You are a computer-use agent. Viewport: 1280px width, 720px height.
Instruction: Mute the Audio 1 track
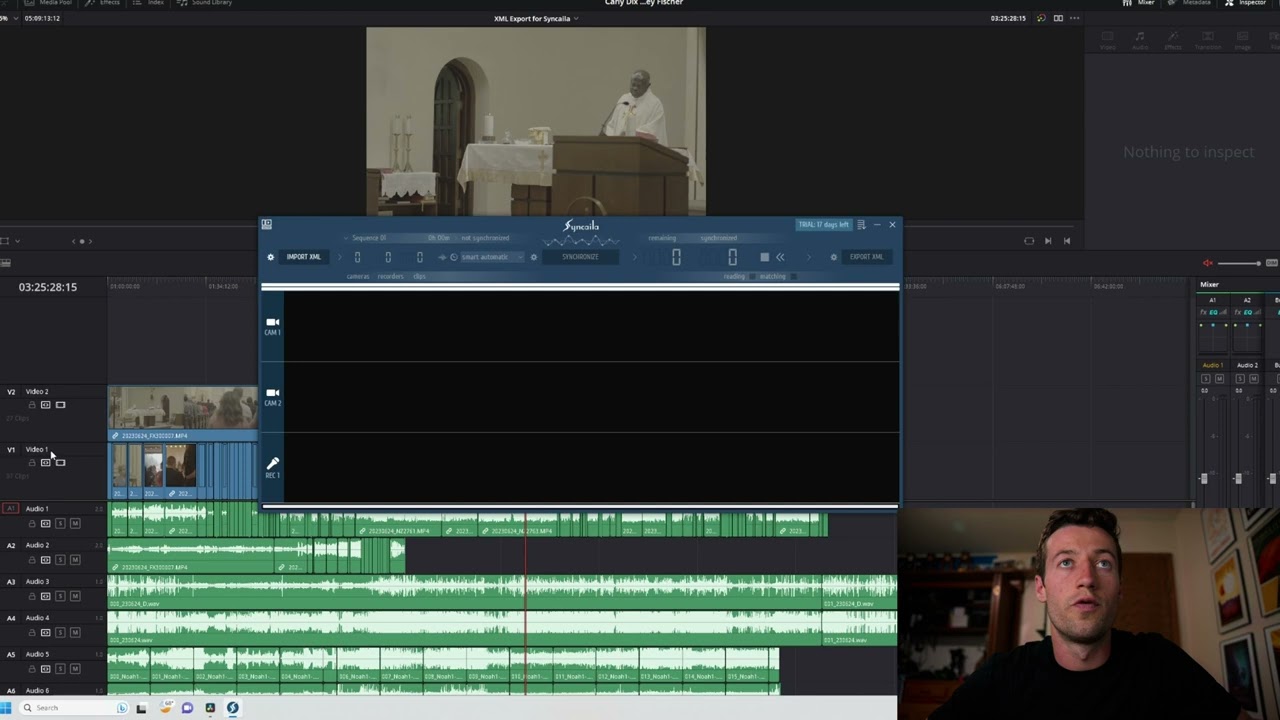click(x=75, y=523)
